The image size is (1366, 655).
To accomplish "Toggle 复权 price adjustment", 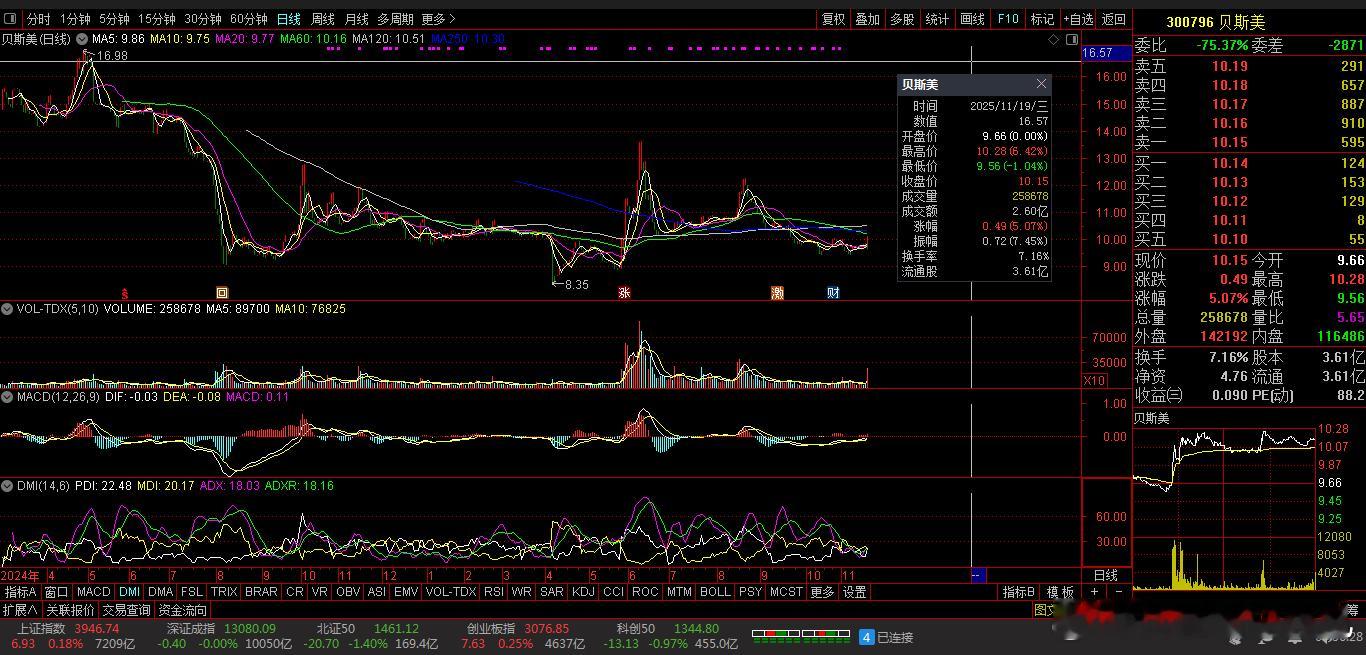I will coord(833,19).
